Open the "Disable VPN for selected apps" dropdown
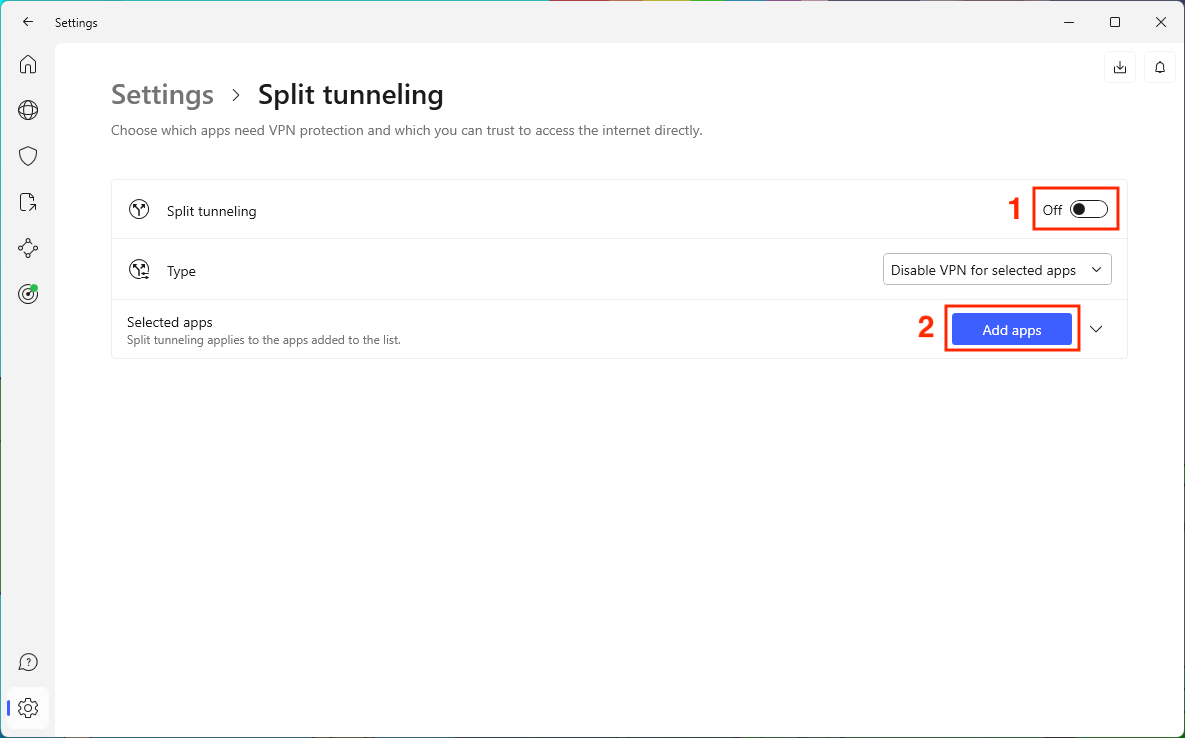 point(997,270)
